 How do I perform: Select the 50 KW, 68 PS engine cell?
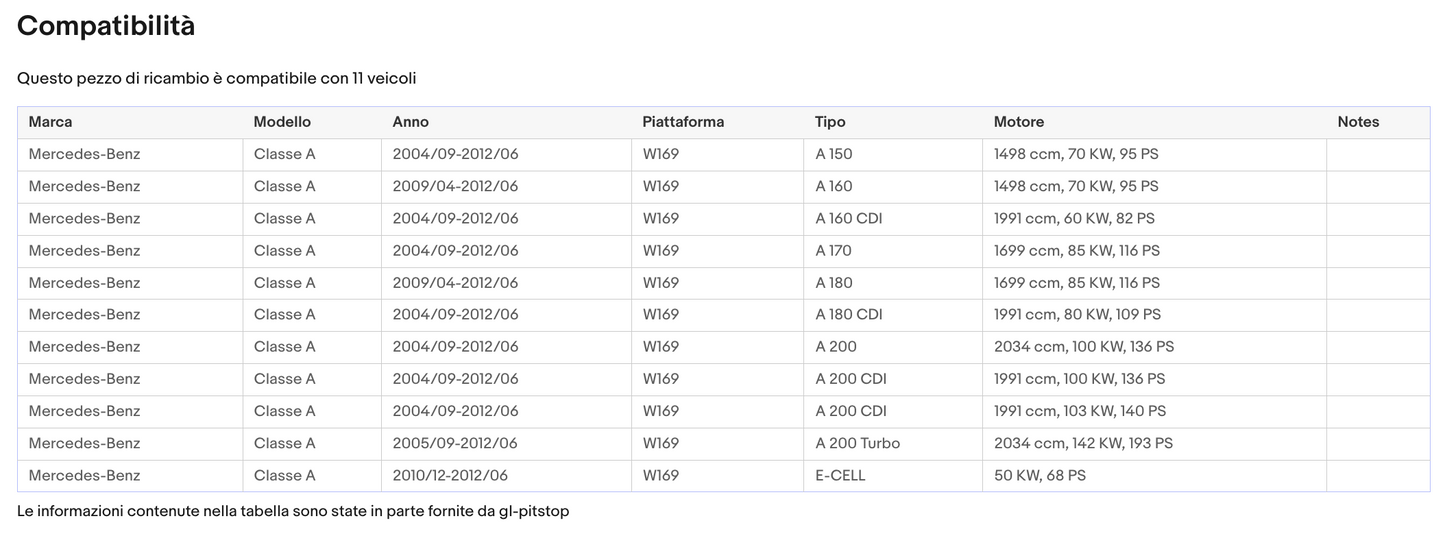1040,475
